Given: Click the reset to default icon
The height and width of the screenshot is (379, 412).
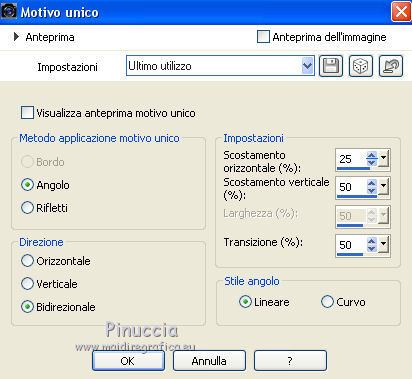Looking at the screenshot, I should pyautogui.click(x=391, y=66).
